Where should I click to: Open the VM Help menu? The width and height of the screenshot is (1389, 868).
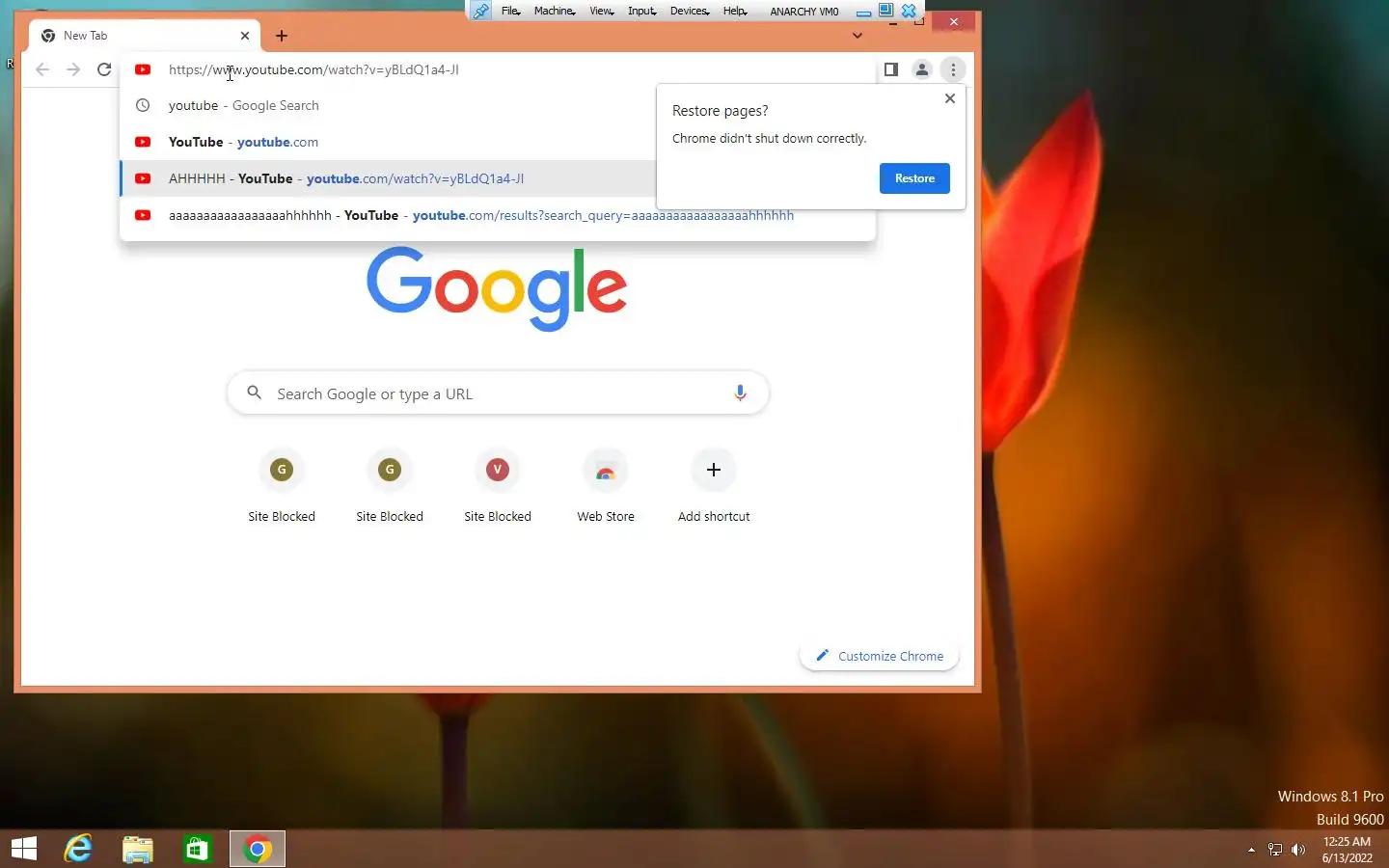735,11
